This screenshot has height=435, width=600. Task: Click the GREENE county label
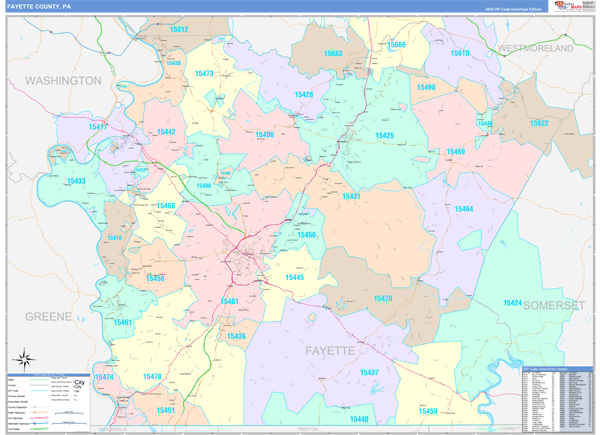(48, 316)
